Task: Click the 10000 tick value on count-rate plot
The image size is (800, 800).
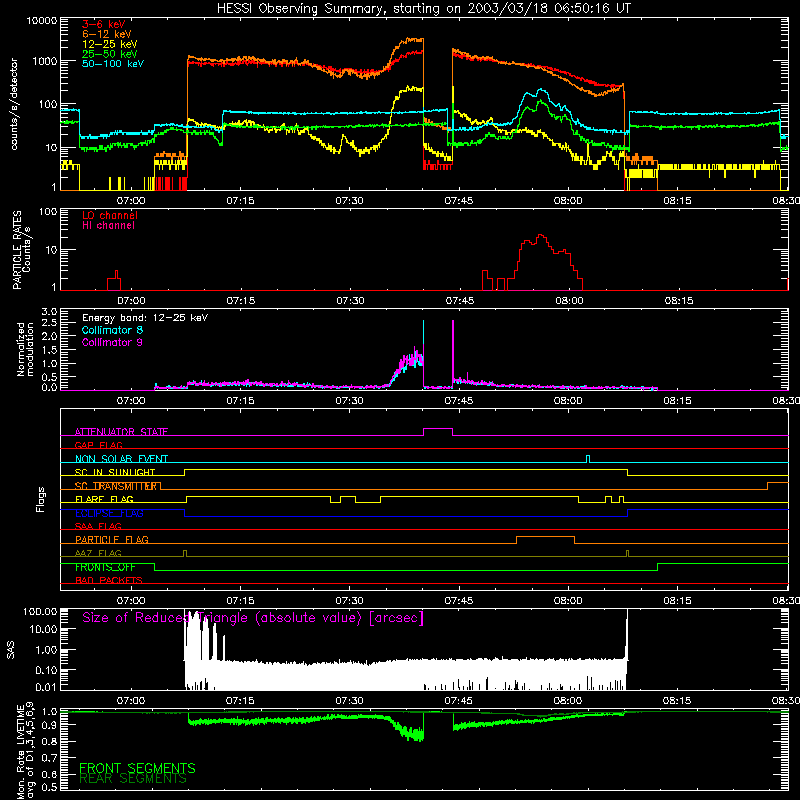Action: click(42, 21)
